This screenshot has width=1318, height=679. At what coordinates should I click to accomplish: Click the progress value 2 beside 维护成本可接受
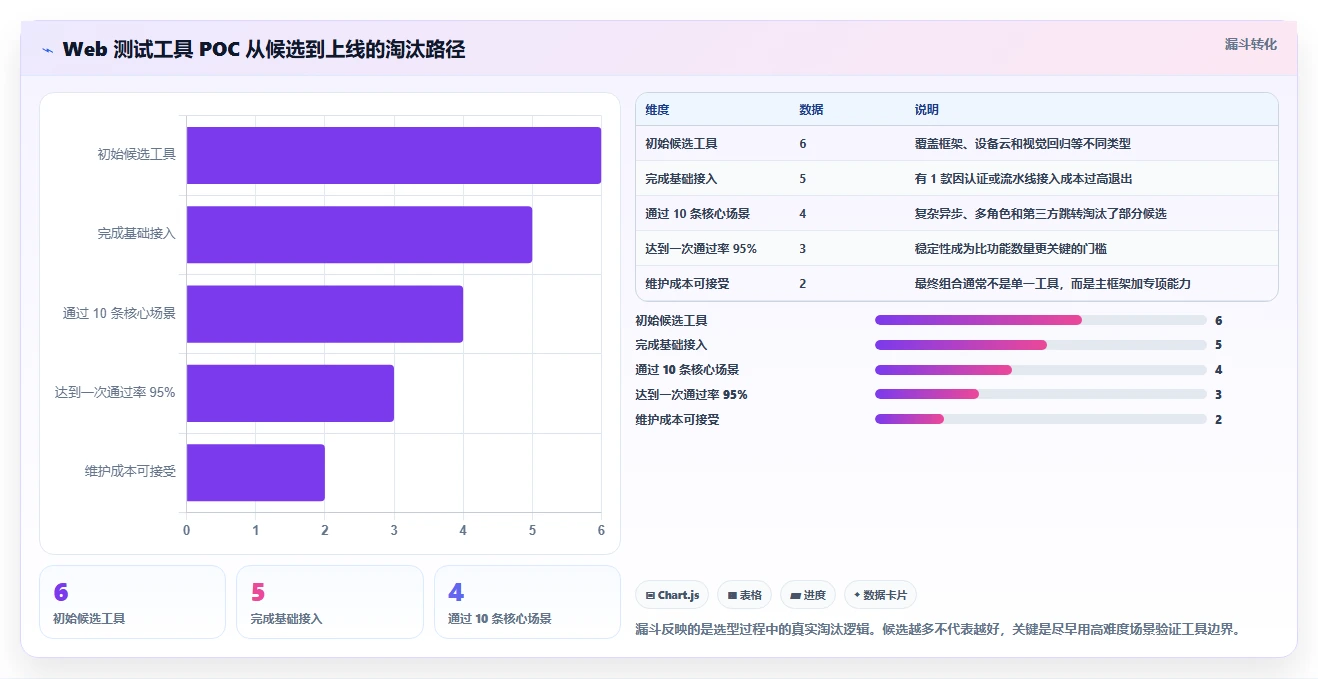point(1218,420)
